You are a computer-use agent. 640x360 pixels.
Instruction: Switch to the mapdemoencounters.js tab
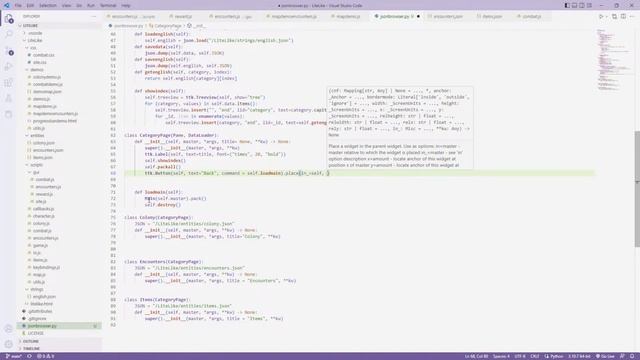pos(294,16)
